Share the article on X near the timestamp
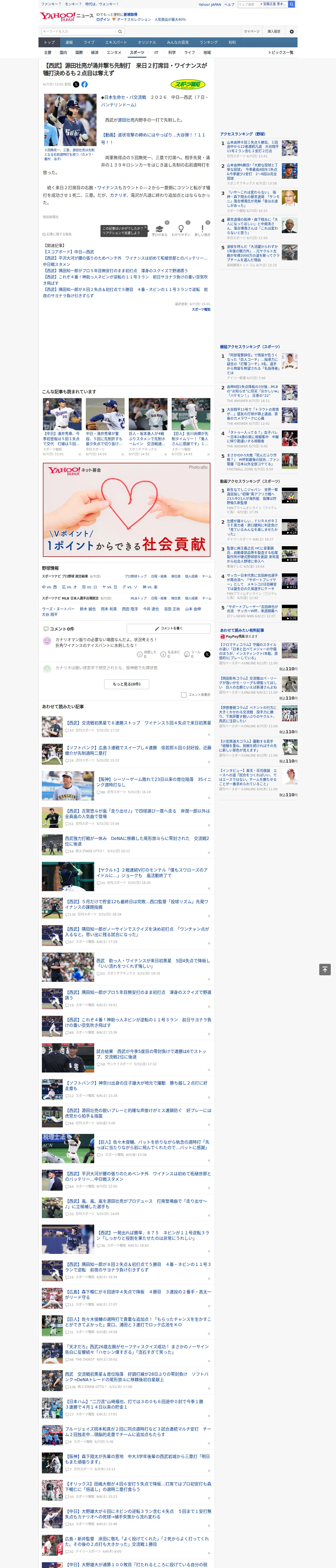Image resolution: width=336 pixels, height=1568 pixels. [76, 85]
